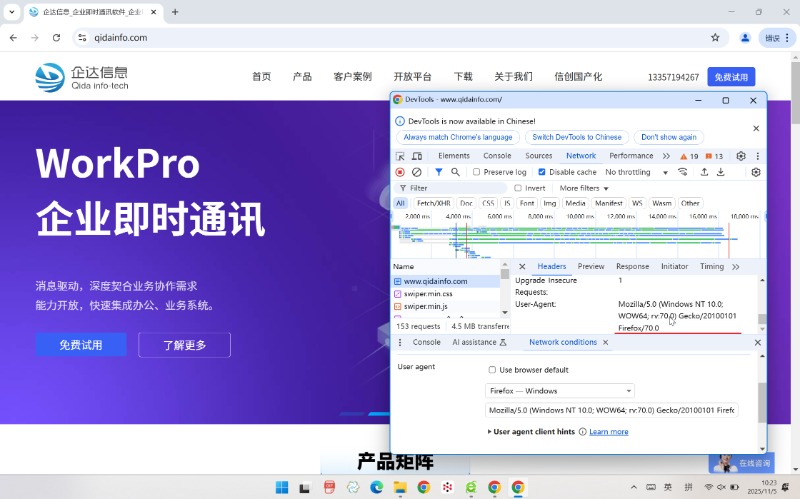Viewport: 800px width, 499px height.
Task: Open DevTools settings gear icon
Action: 741,156
